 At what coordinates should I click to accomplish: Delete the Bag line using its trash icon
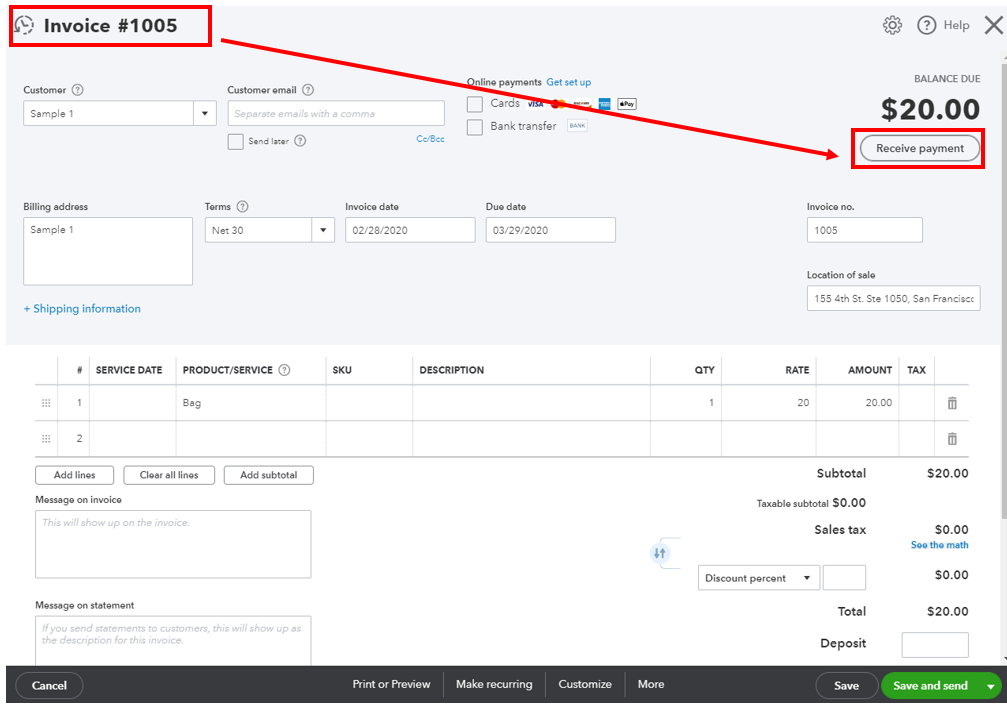click(951, 403)
